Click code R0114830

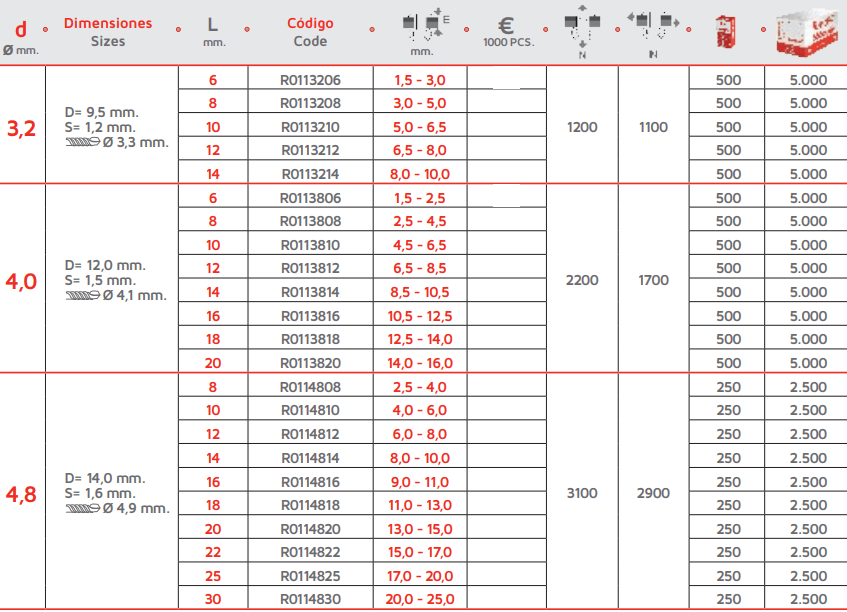click(310, 599)
